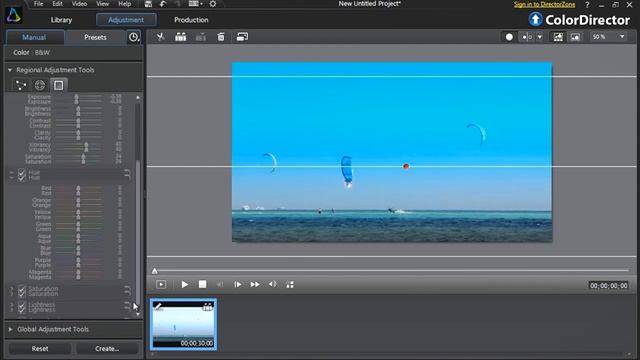Click the Red hue slider handle
The image size is (640, 360).
point(78,191)
